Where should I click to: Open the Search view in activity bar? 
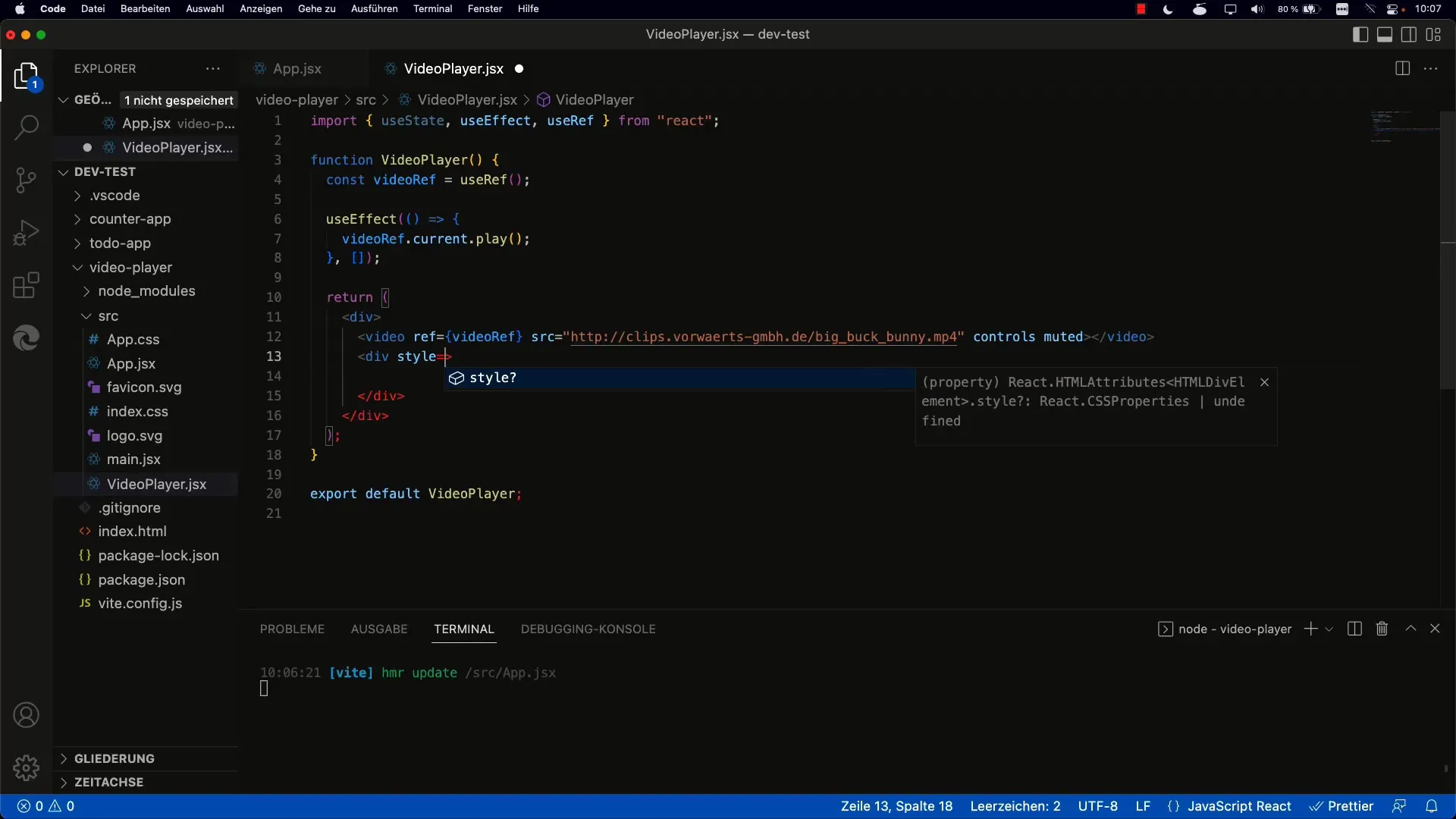click(26, 127)
